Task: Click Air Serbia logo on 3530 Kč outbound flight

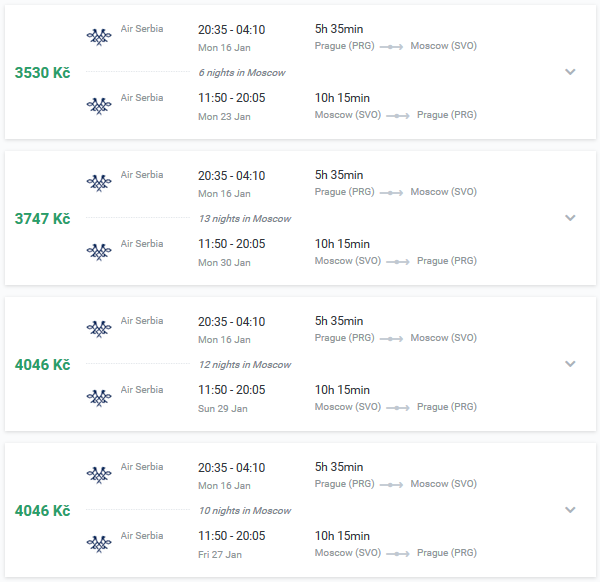Action: 99,37
